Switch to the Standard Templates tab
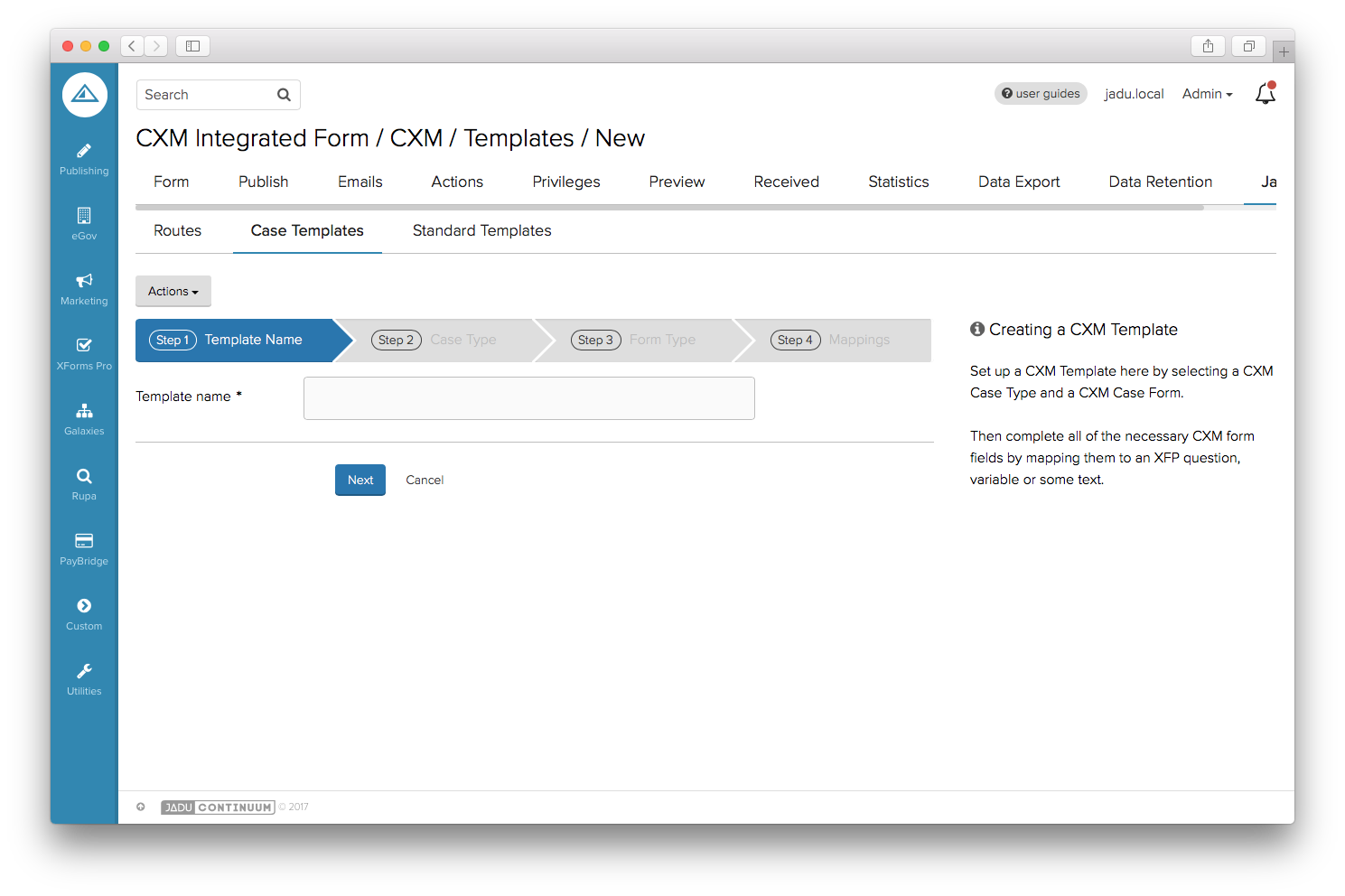 pos(481,231)
